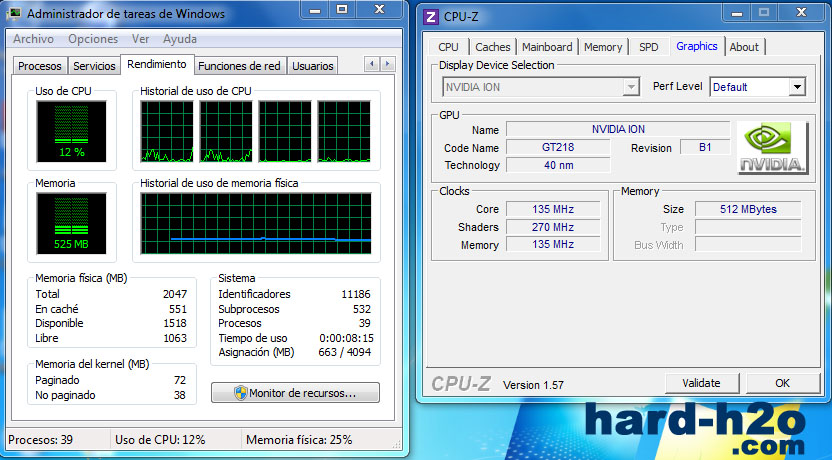
Task: Click status bar entry Uso de CPU: 12%
Action: [x=160, y=440]
